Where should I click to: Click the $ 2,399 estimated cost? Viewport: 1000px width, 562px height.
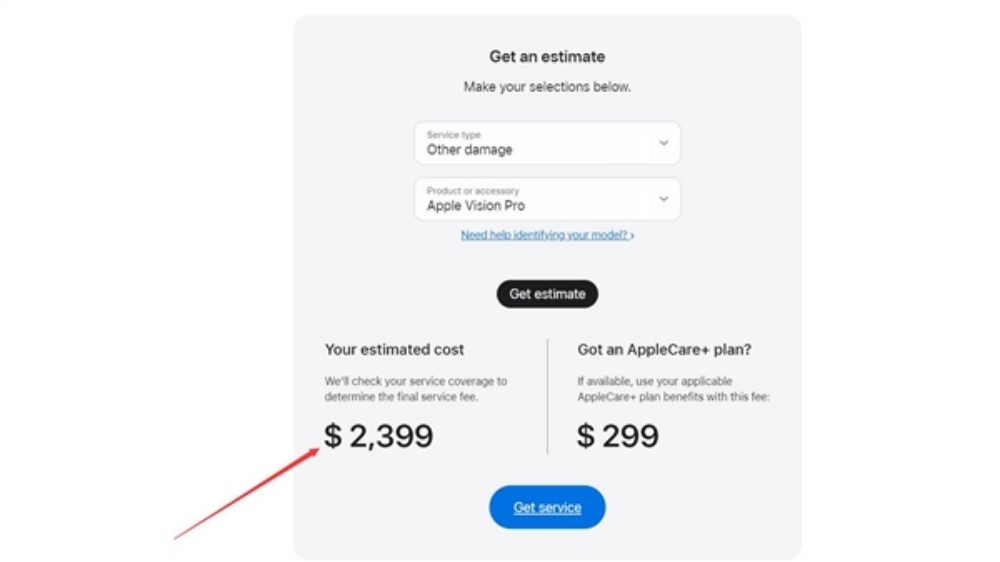pos(379,436)
